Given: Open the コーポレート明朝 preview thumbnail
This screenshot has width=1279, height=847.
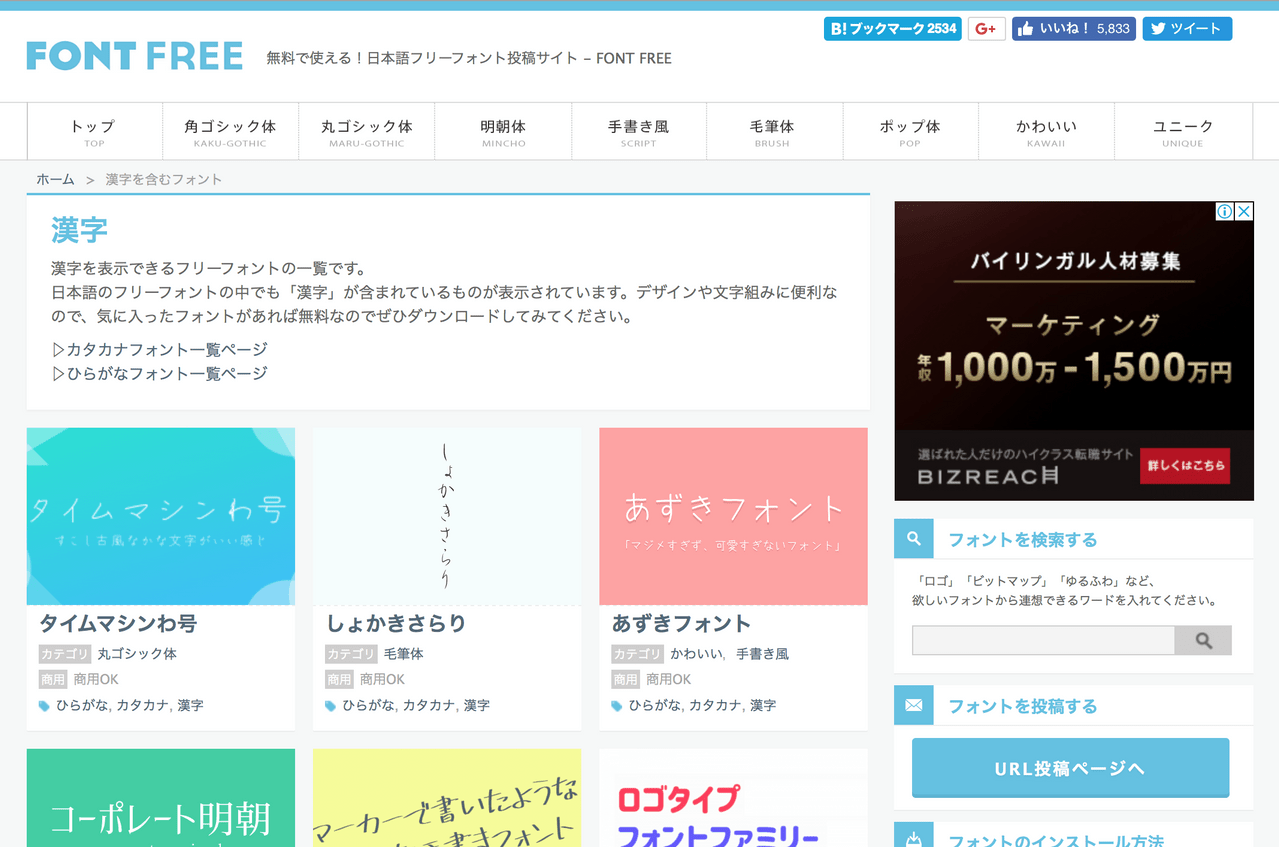Looking at the screenshot, I should pos(161,798).
